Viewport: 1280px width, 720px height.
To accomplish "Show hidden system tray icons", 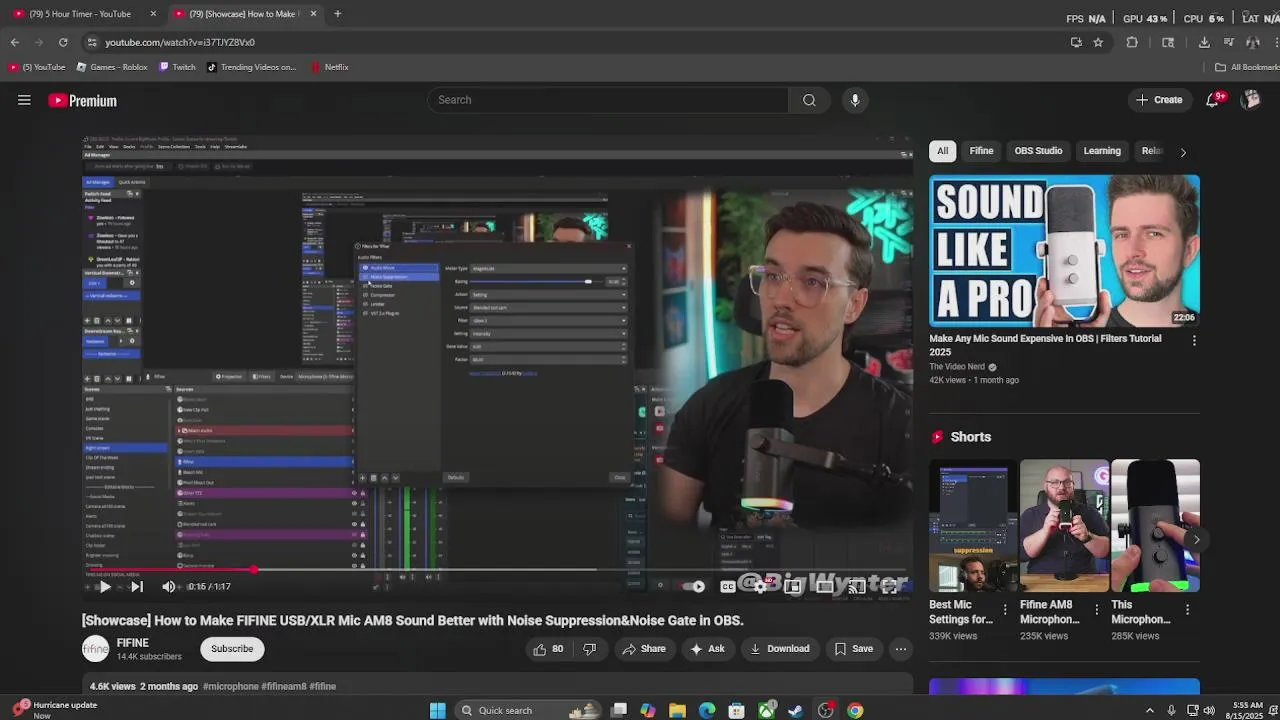I will (1149, 711).
